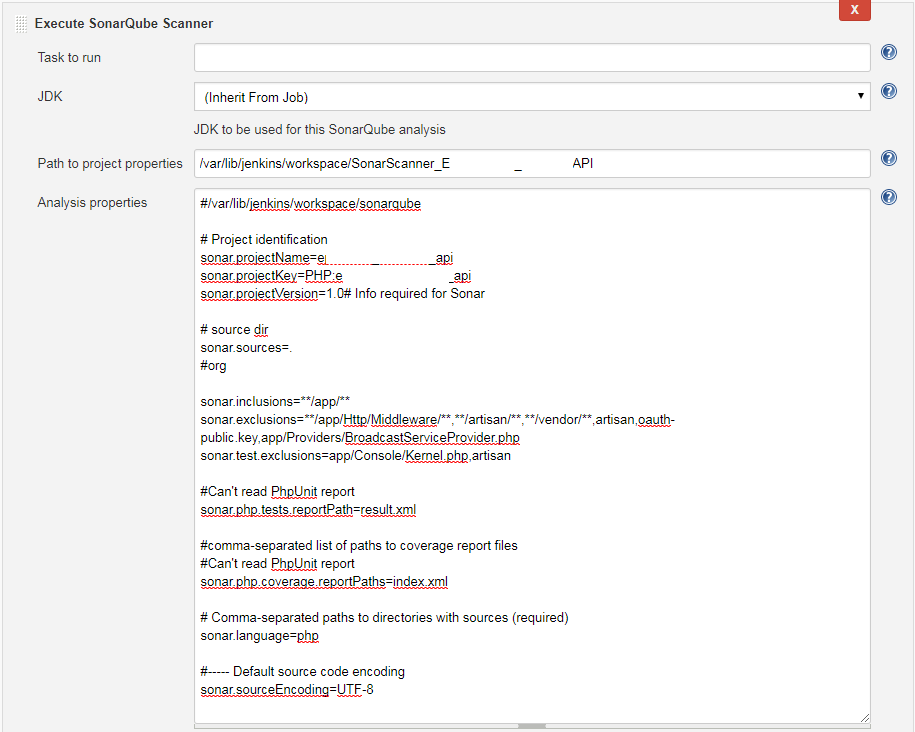Place cursor on sonar.language=php line

tap(259, 636)
